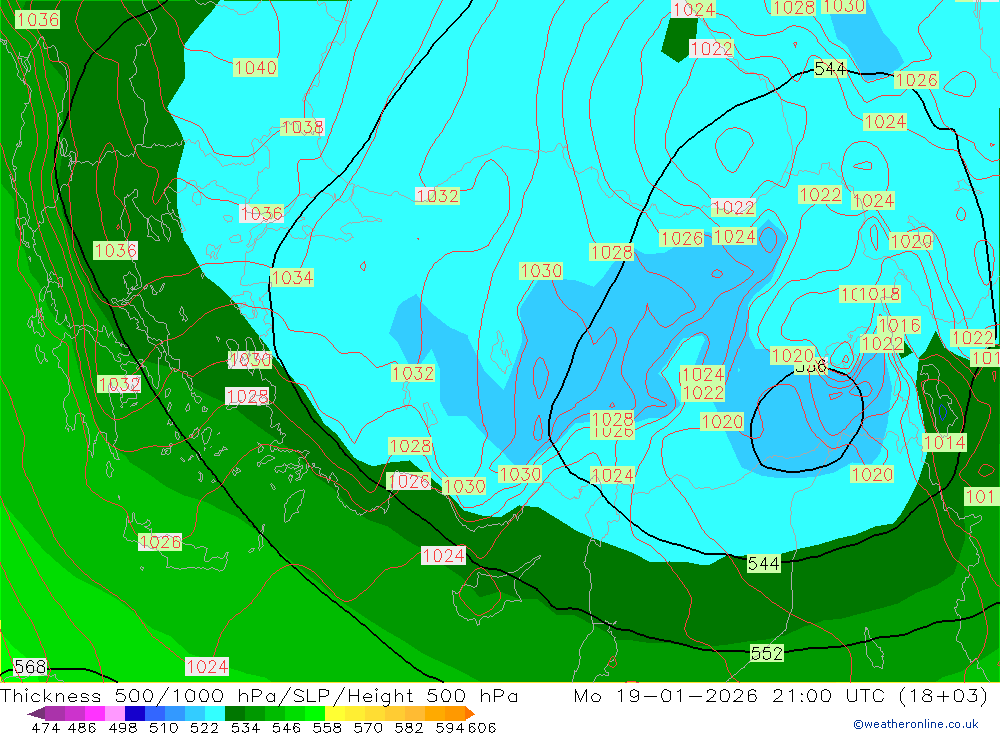Viewport: 1000px width, 733px height.
Task: Click legend value 546
Action: pyautogui.click(x=286, y=727)
